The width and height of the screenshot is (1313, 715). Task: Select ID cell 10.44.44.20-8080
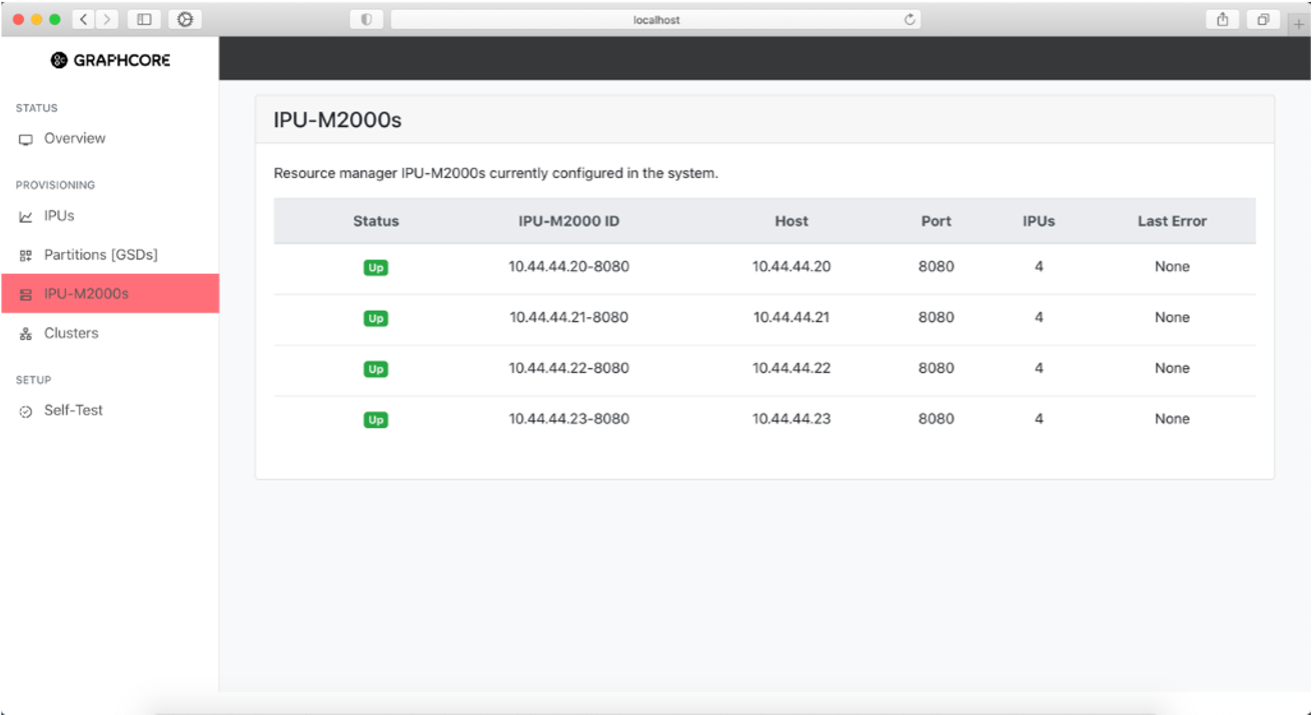569,267
